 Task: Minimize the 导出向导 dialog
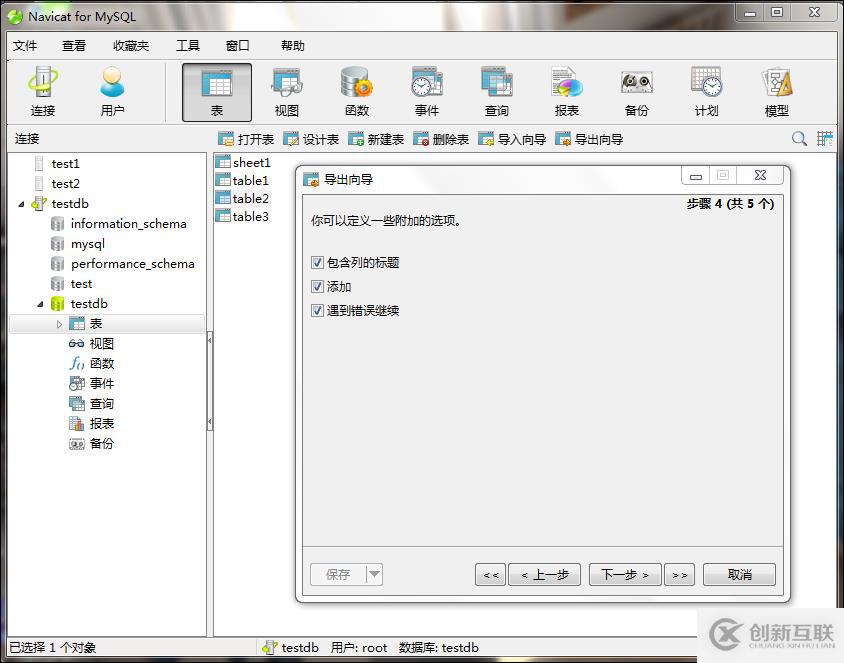696,175
